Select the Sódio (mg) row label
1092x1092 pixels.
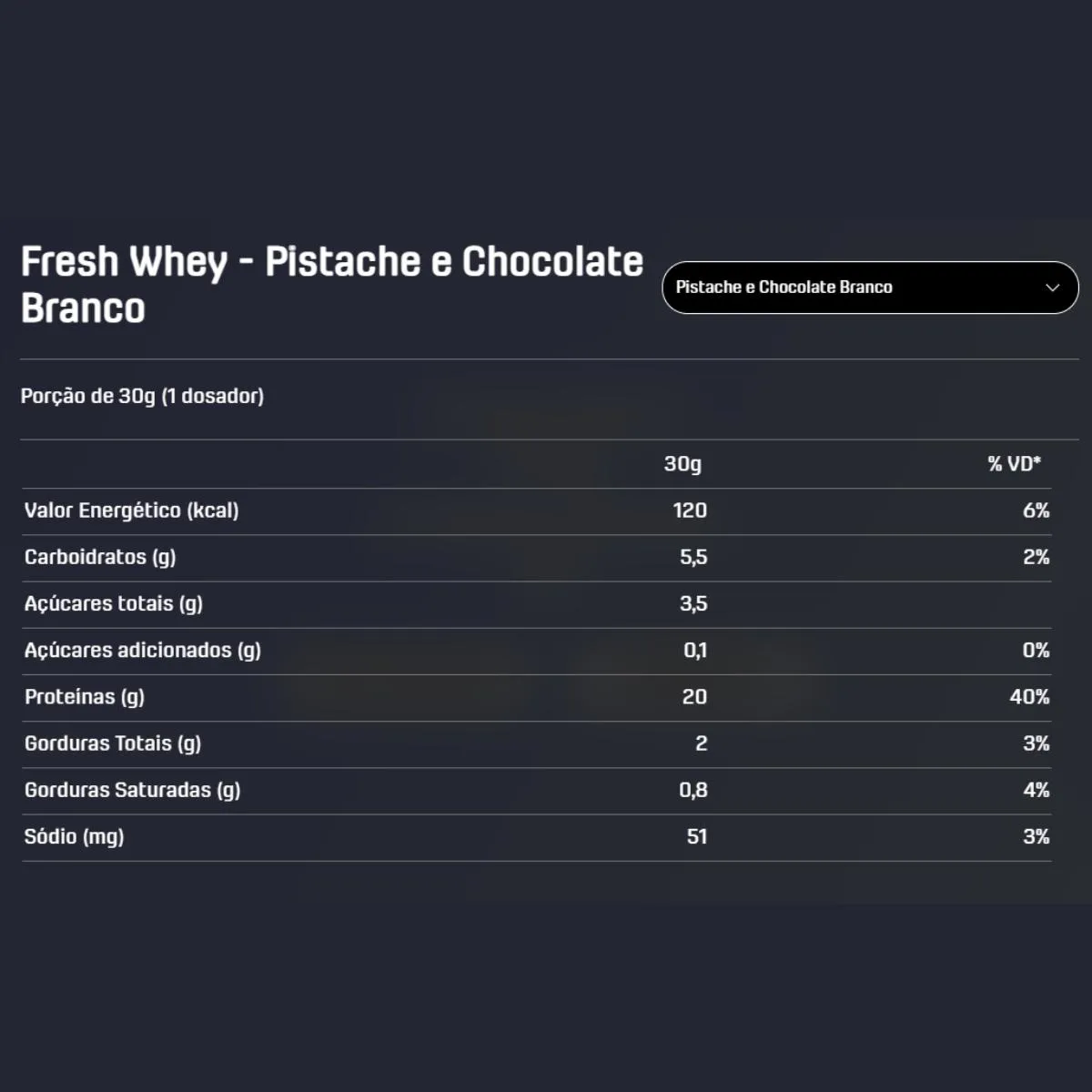(75, 837)
